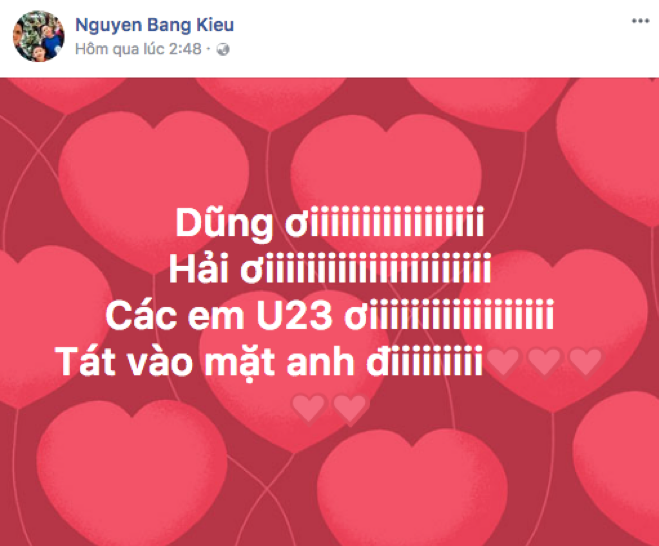Click the first heart emoji after 'điiiiiiii'
The width and height of the screenshot is (659, 546).
[x=503, y=362]
